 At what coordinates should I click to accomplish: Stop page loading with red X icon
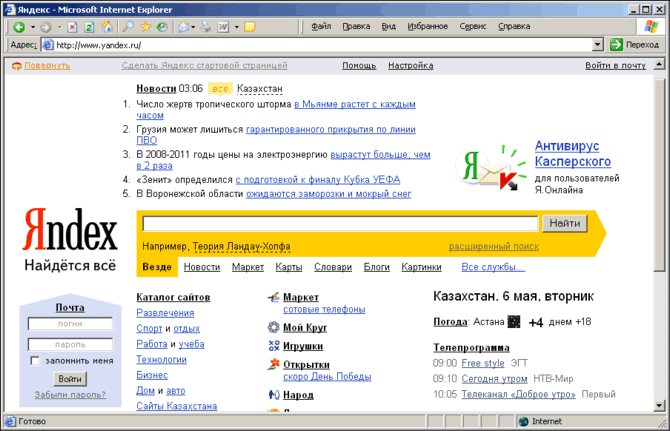tap(72, 27)
